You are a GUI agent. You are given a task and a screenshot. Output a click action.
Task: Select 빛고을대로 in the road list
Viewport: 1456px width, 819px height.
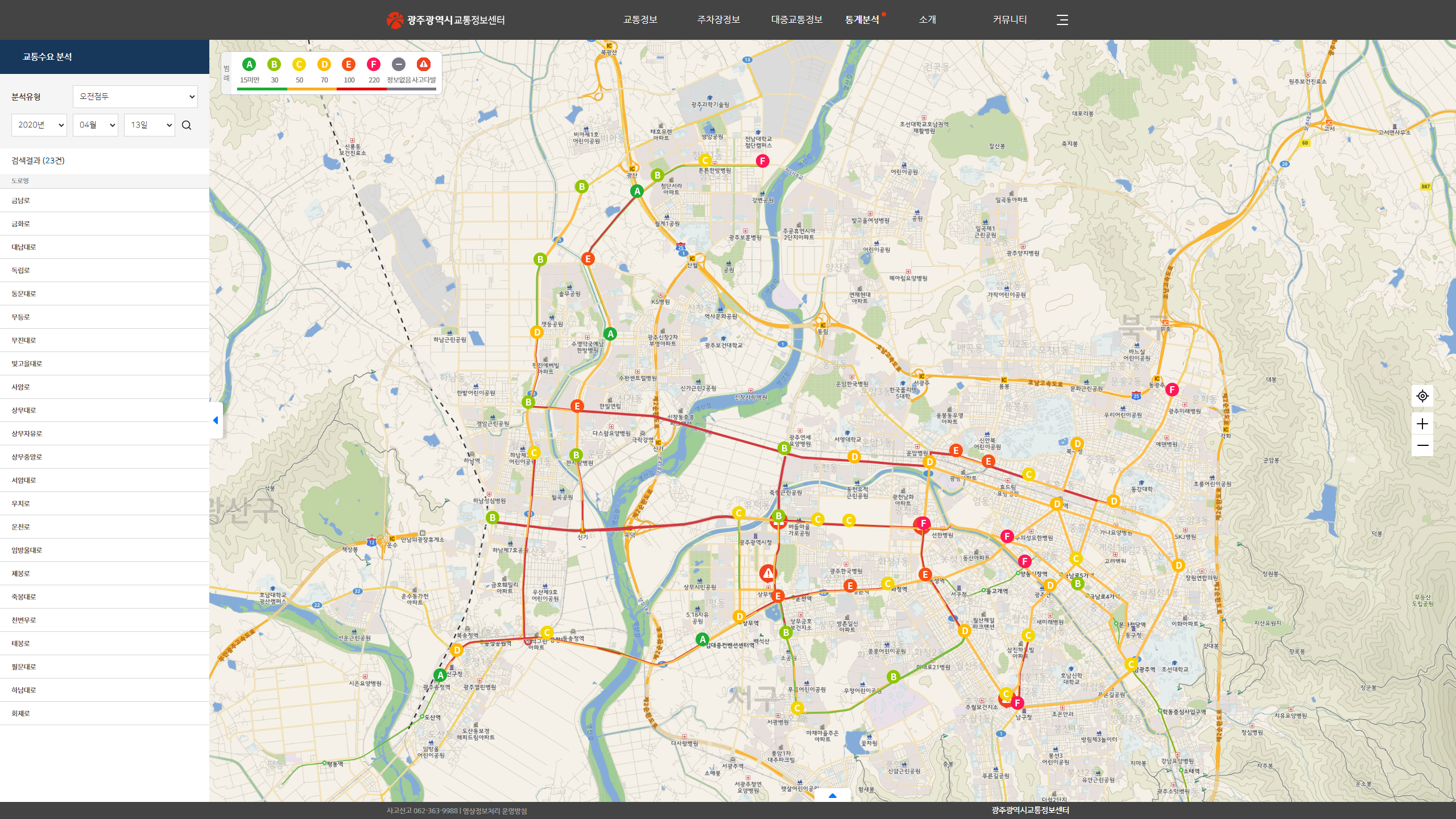click(27, 363)
